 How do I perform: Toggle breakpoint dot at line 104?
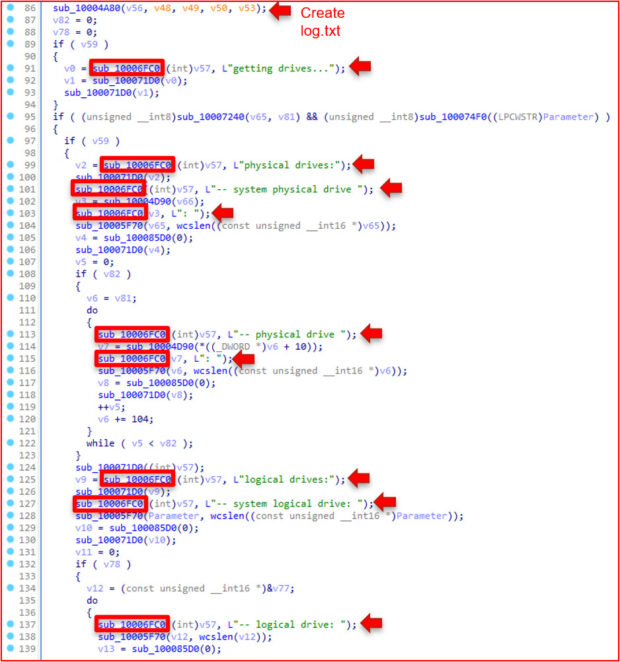[11, 225]
